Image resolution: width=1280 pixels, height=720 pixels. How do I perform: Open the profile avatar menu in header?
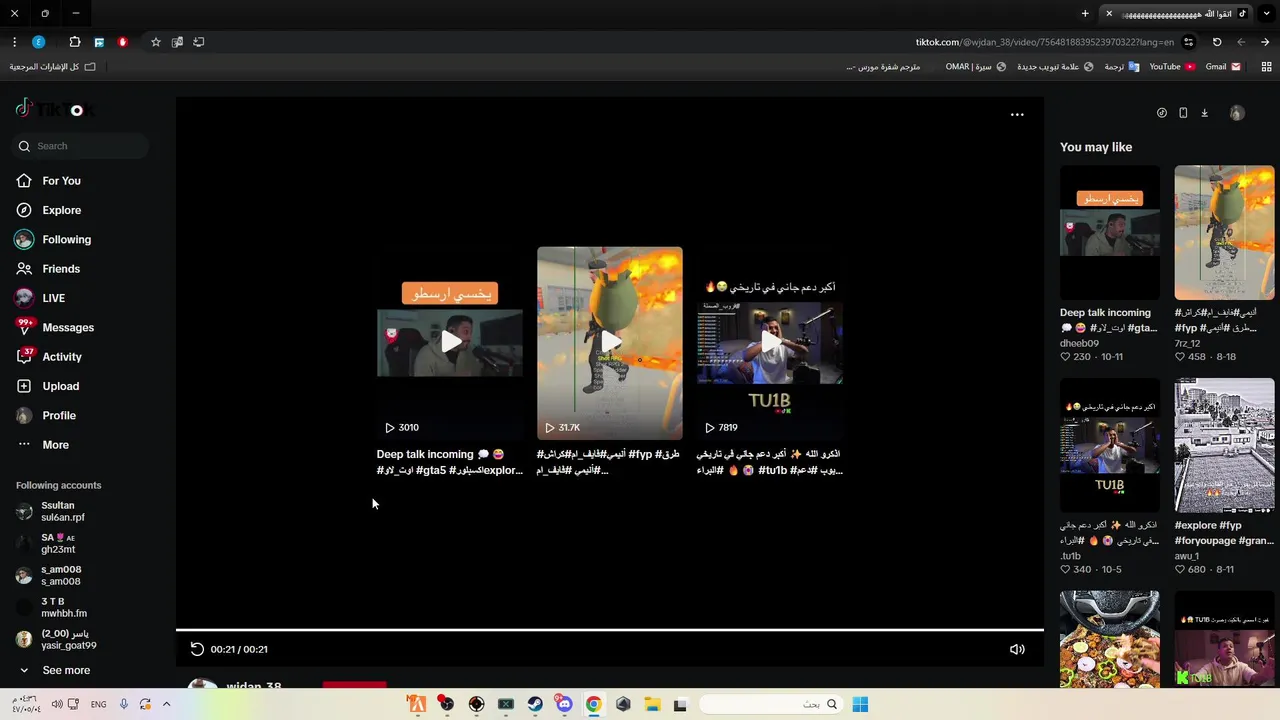(x=1237, y=113)
